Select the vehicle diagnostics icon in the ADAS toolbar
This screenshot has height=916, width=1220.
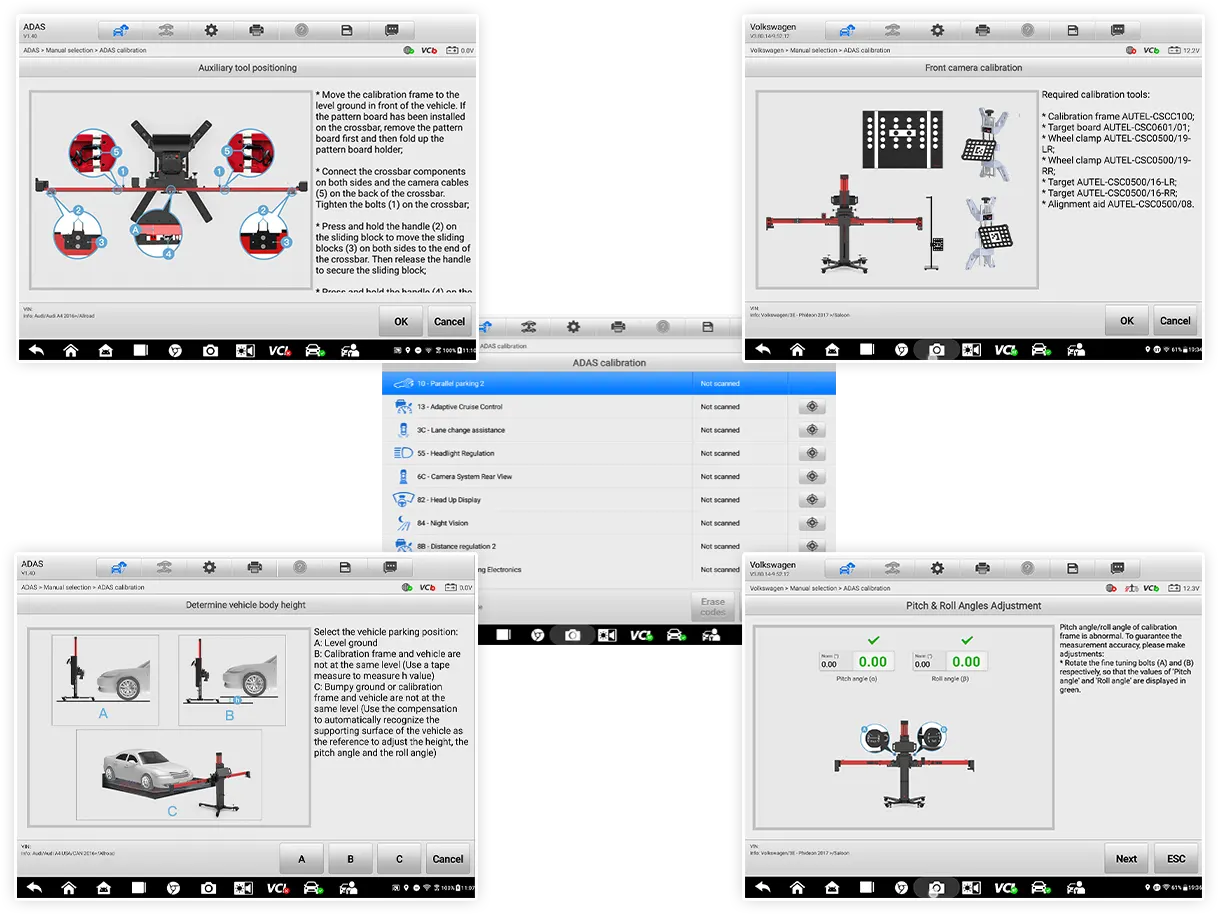pyautogui.click(x=120, y=30)
